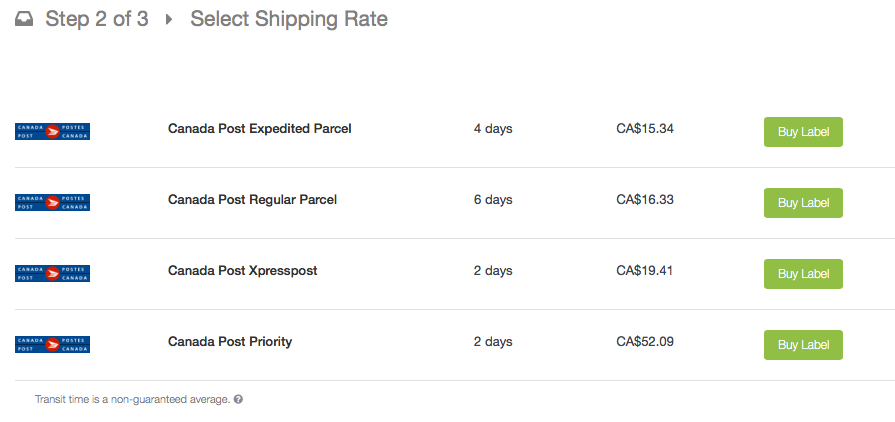This screenshot has height=422, width=895.
Task: Select the Canada Post Regular Parcel name
Action: click(x=252, y=200)
